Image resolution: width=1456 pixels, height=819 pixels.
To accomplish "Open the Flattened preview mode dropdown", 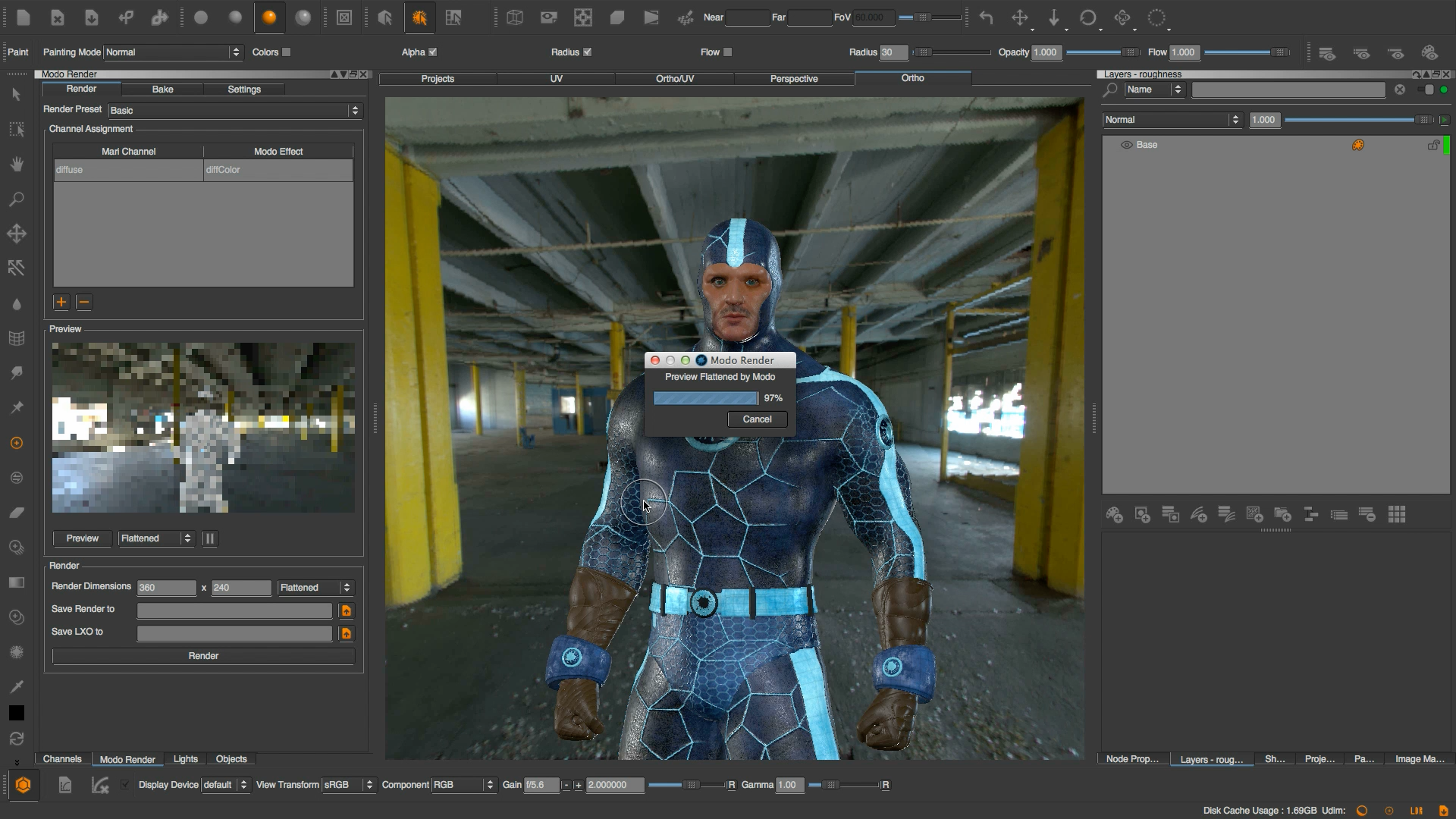I will (155, 538).
